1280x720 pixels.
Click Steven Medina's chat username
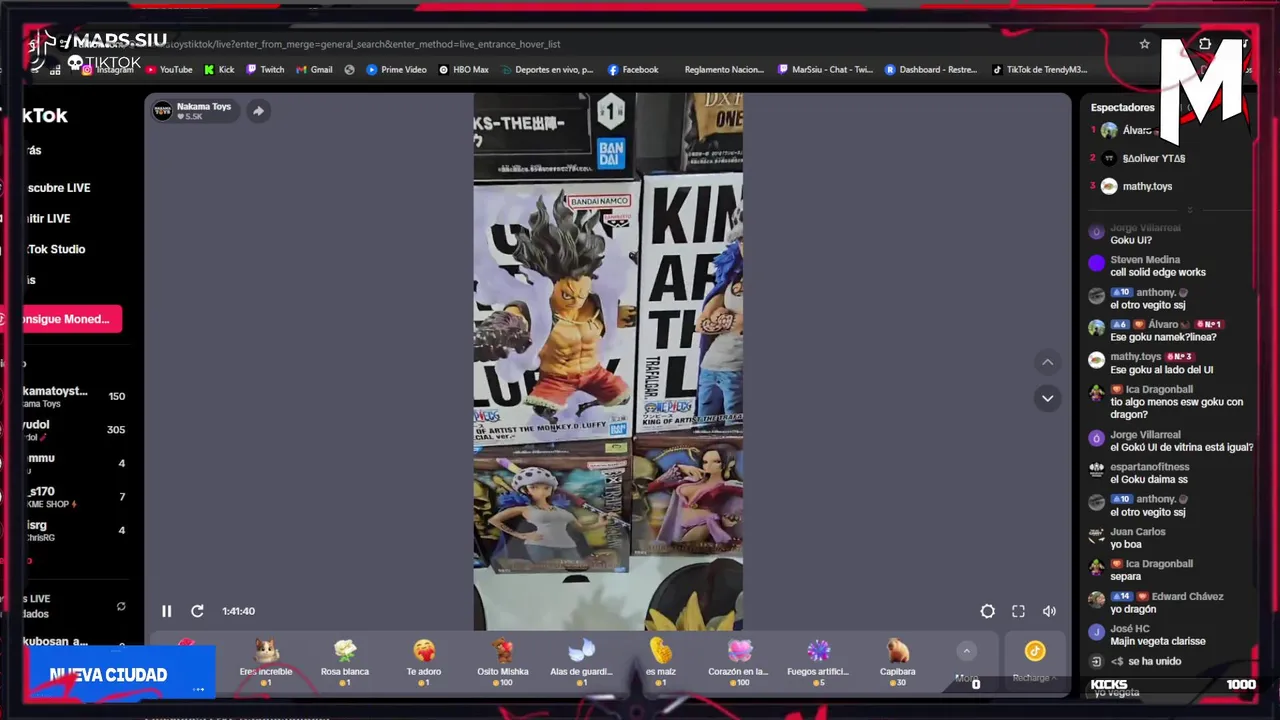coord(1145,260)
